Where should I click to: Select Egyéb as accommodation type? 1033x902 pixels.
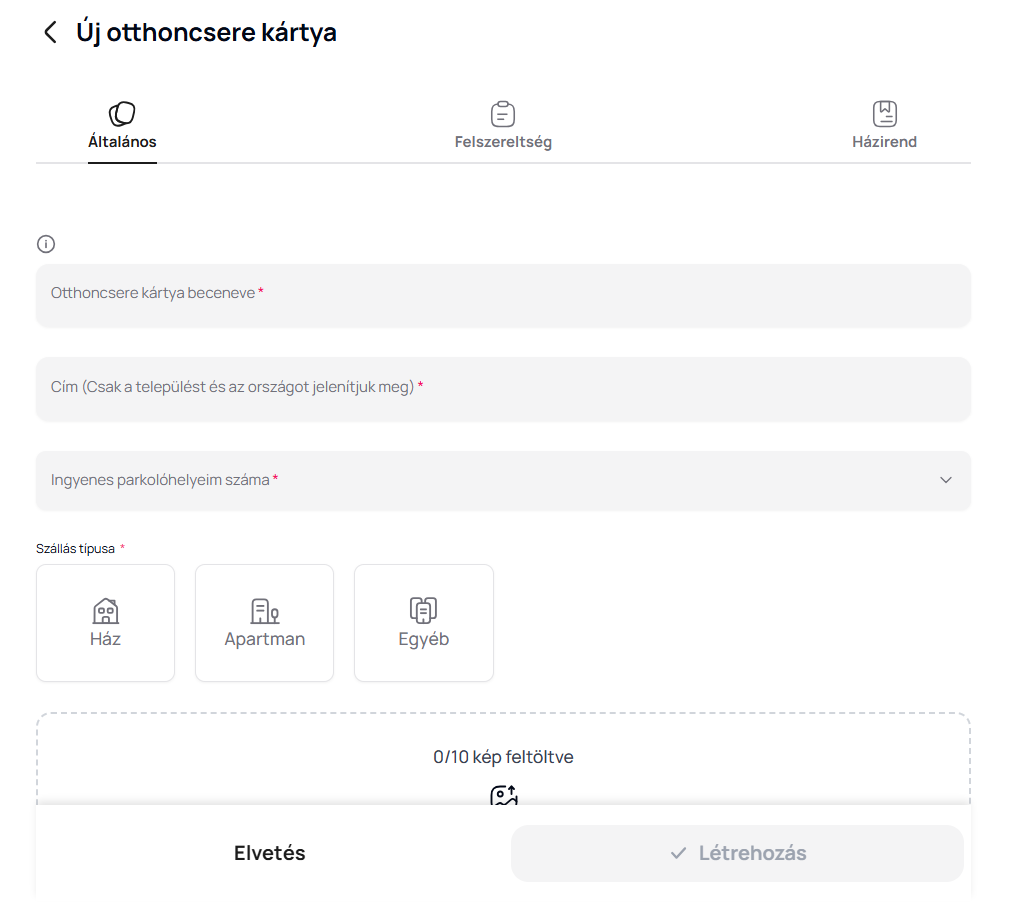coord(423,623)
